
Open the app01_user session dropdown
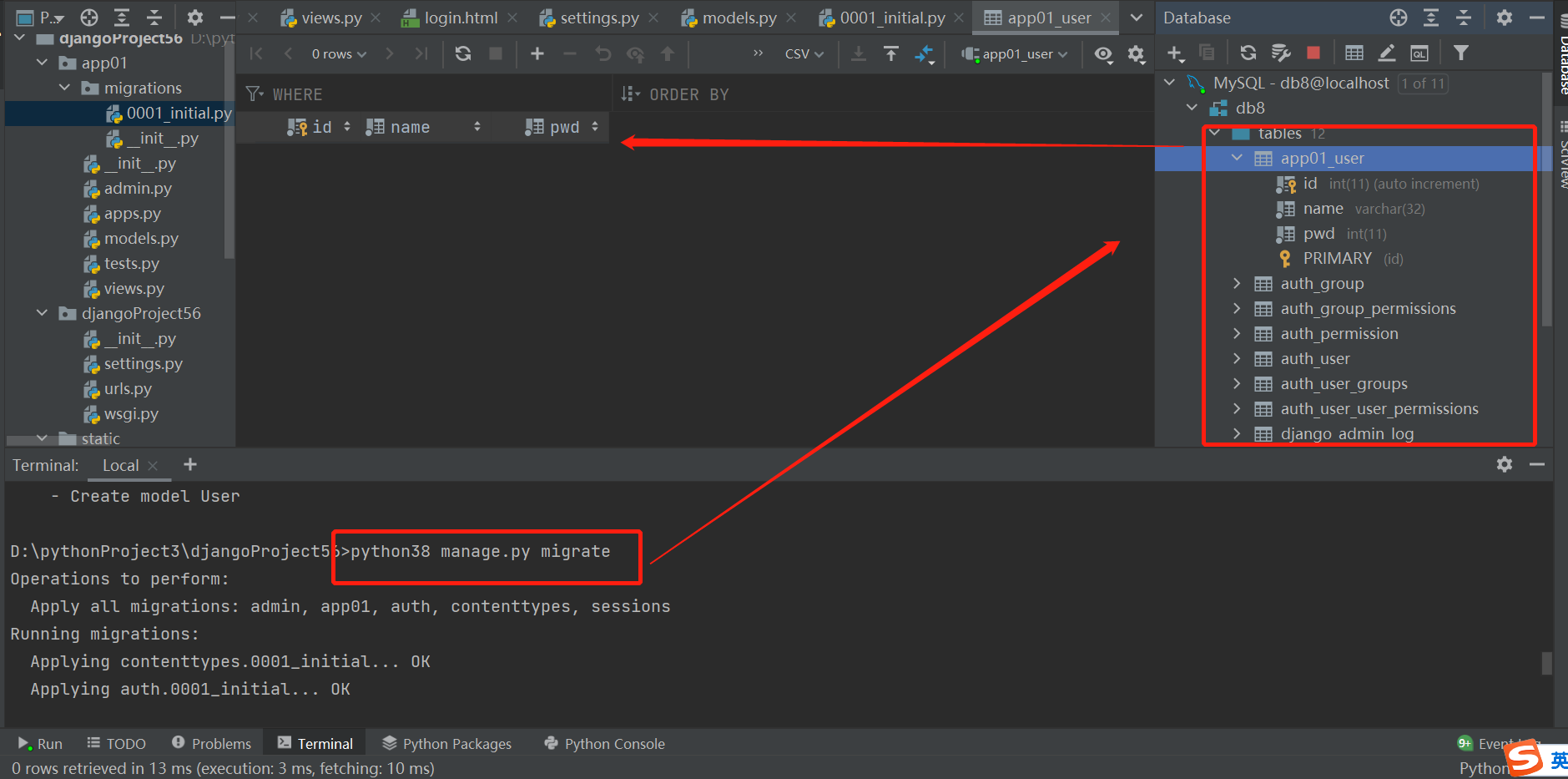pyautogui.click(x=1014, y=54)
